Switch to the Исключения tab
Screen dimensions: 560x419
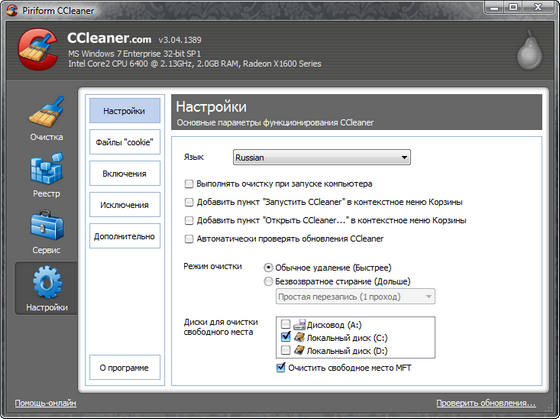tap(125, 205)
